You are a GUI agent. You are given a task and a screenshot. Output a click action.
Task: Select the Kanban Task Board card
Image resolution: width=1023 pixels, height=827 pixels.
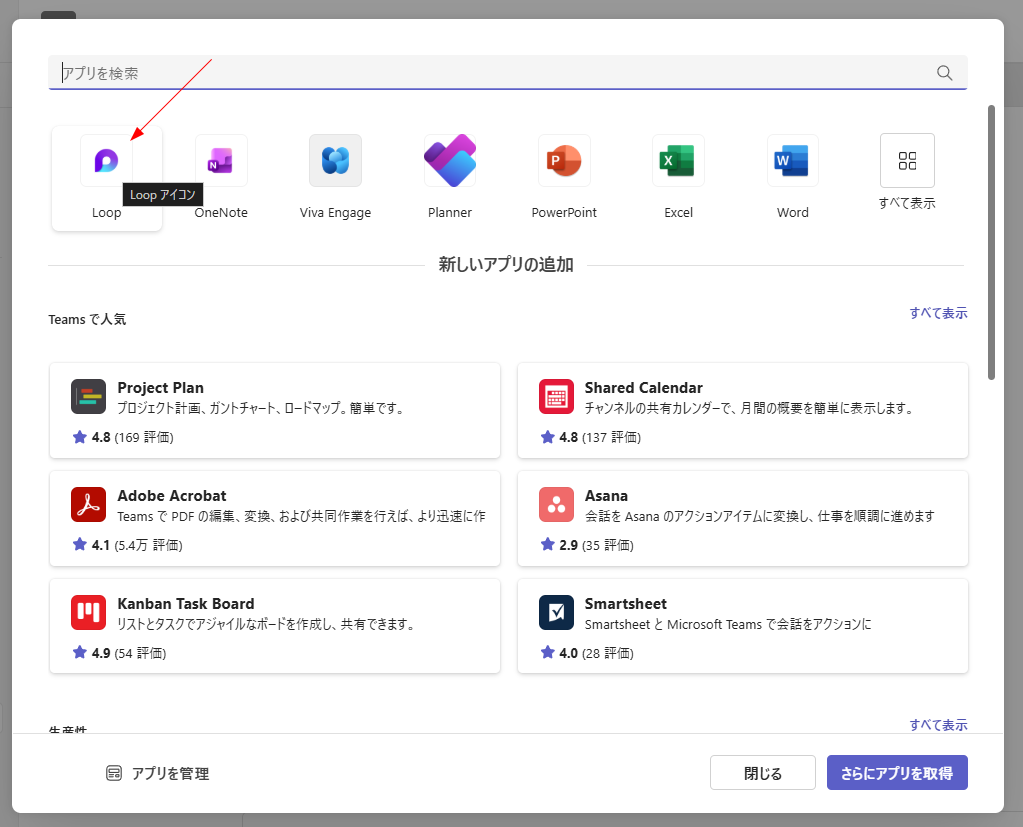pyautogui.click(x=275, y=626)
